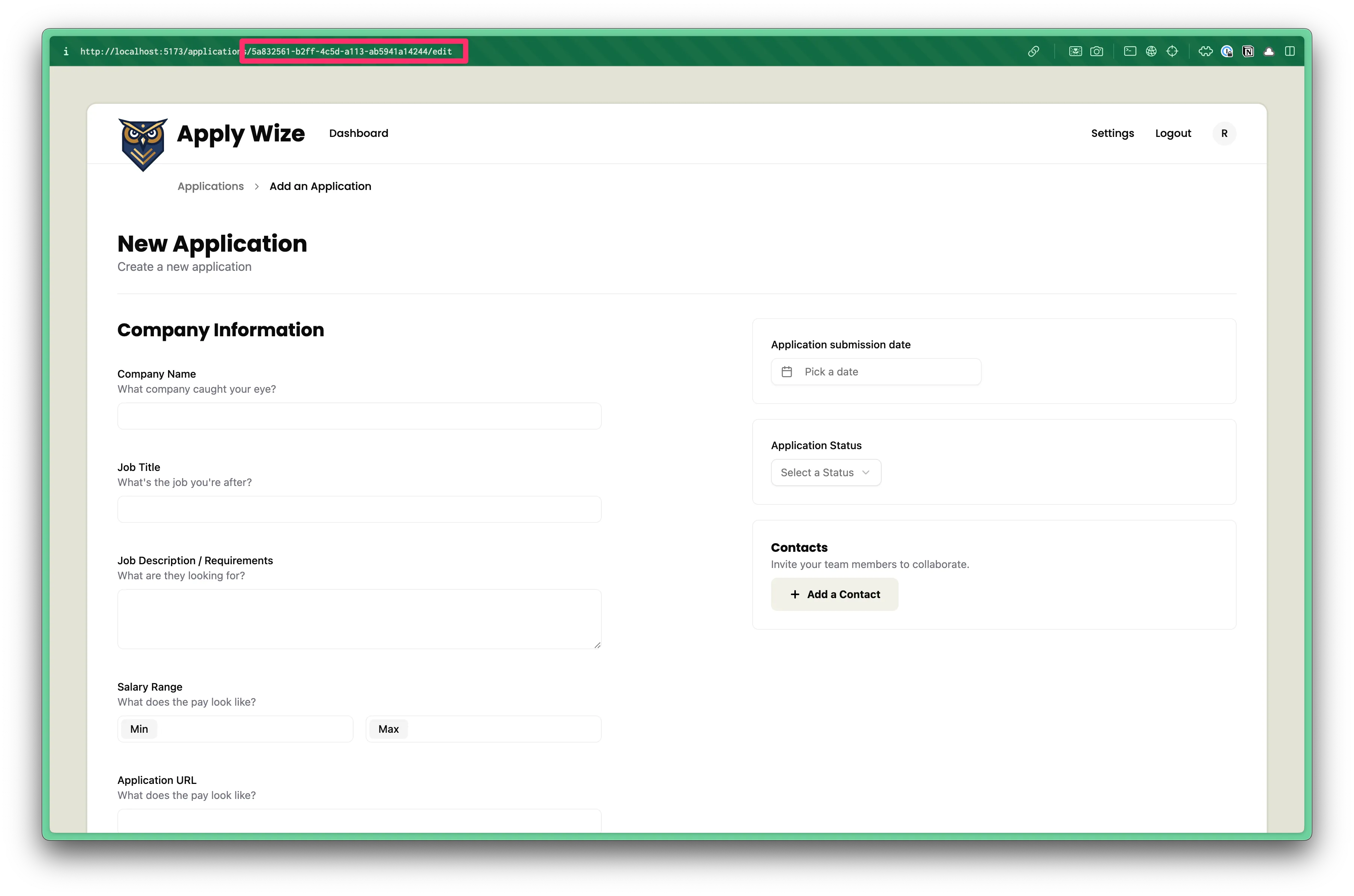The height and width of the screenshot is (896, 1354).
Task: Open the terminal console icon
Action: coord(1129,52)
